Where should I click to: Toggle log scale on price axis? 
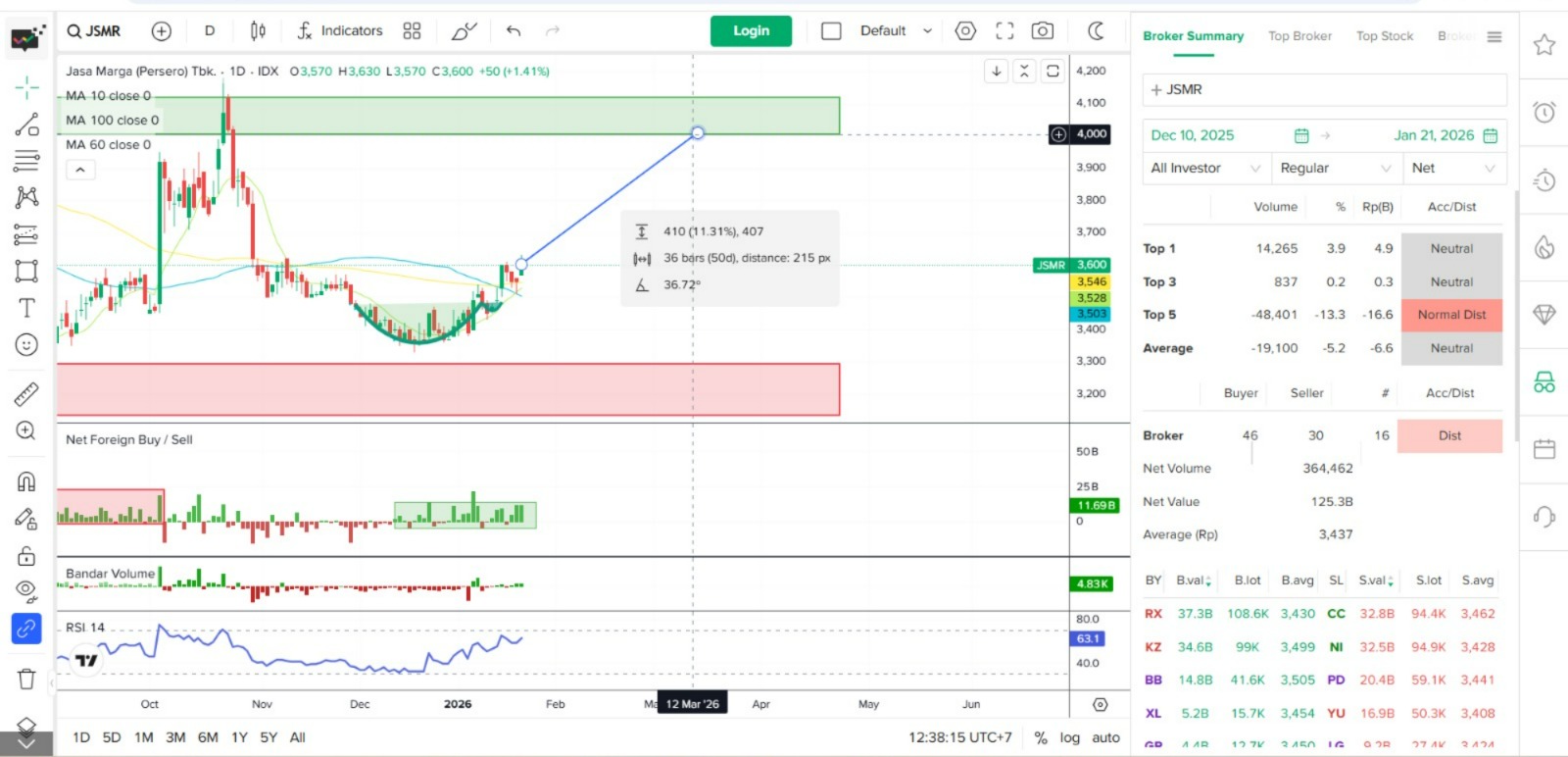pyautogui.click(x=1069, y=737)
